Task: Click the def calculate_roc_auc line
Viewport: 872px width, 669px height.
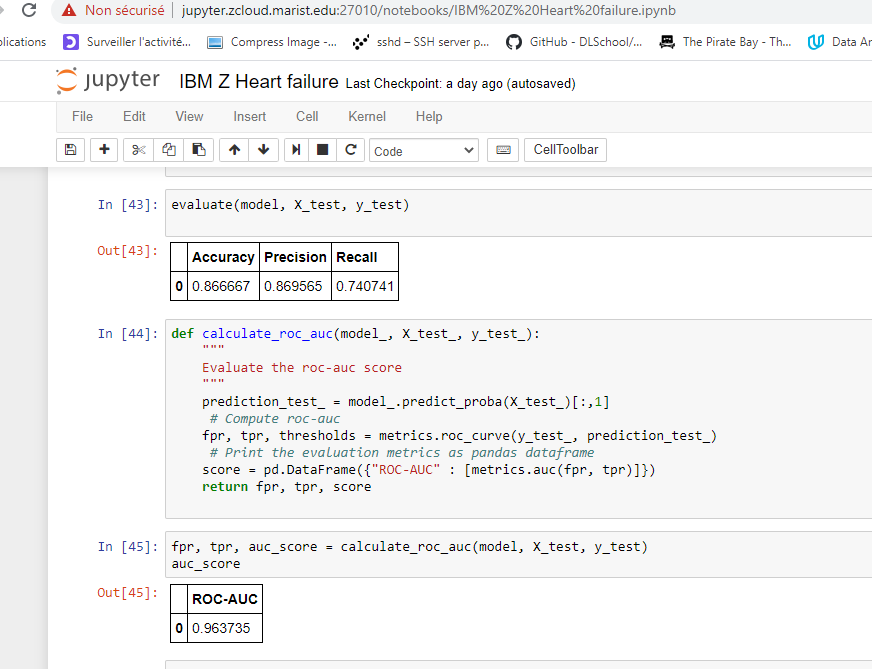Action: (x=355, y=334)
